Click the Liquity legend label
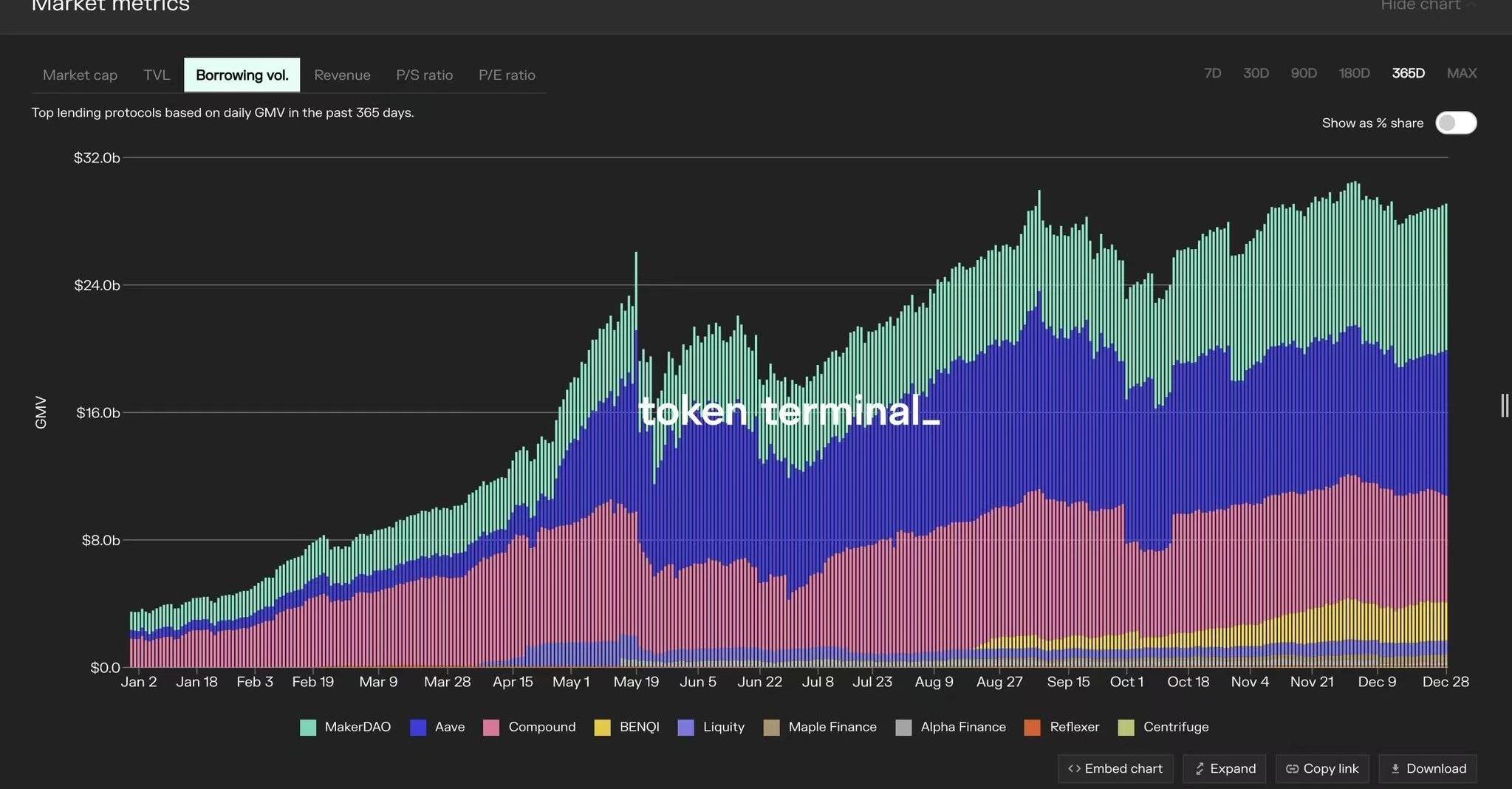 click(x=724, y=727)
